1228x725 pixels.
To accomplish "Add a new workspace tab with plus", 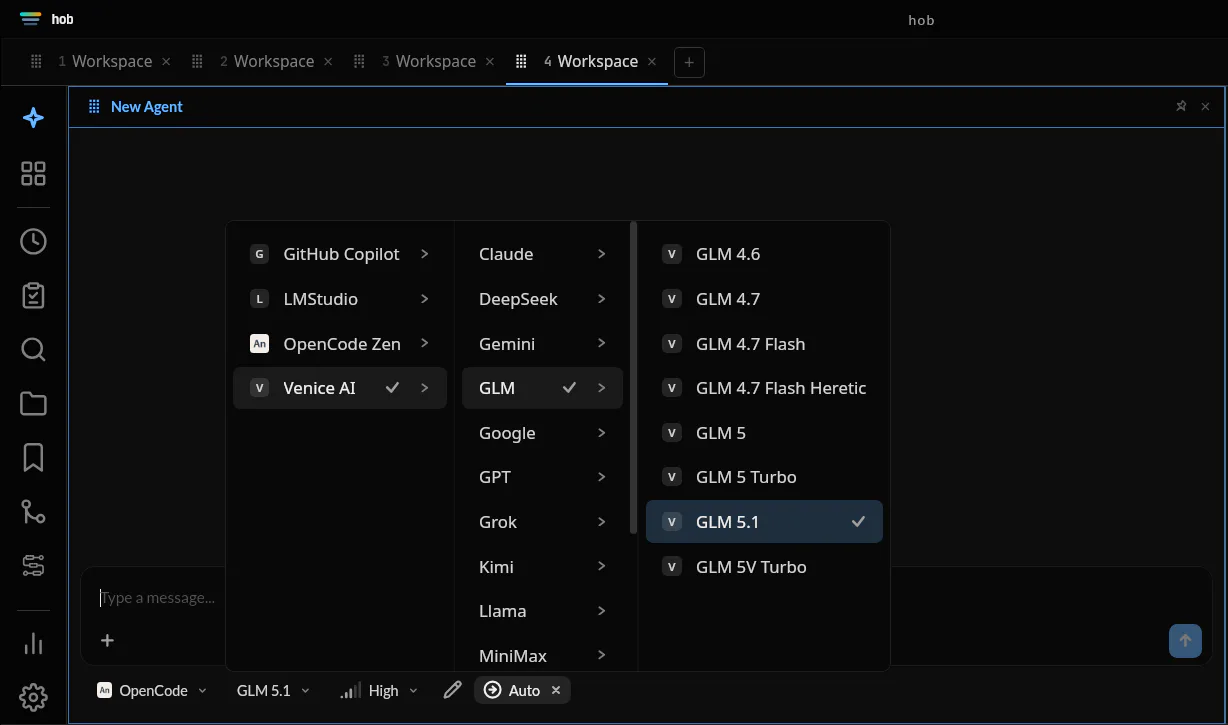I will click(x=689, y=62).
